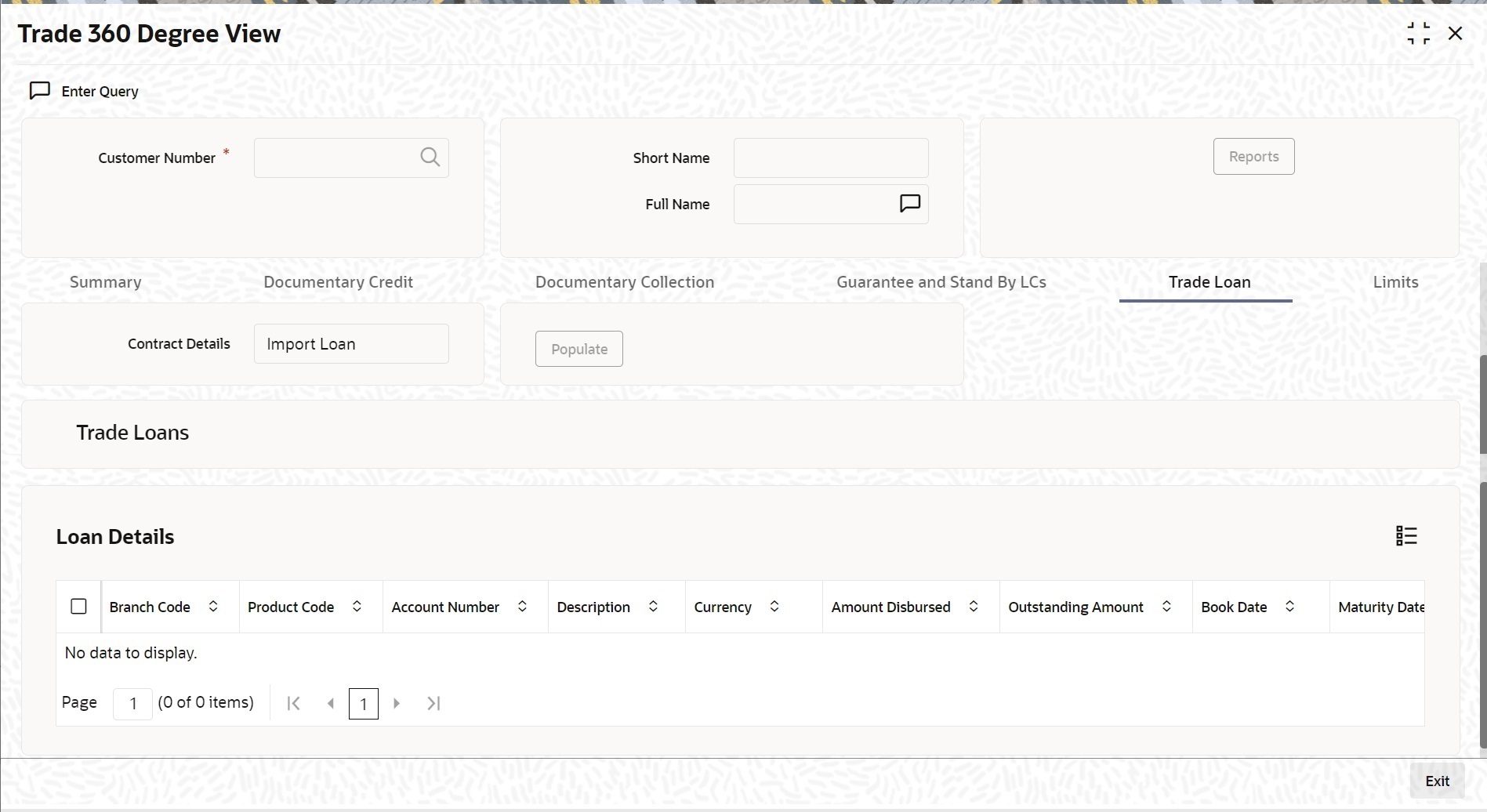Click the '(0 of 0 items)' text

point(206,702)
